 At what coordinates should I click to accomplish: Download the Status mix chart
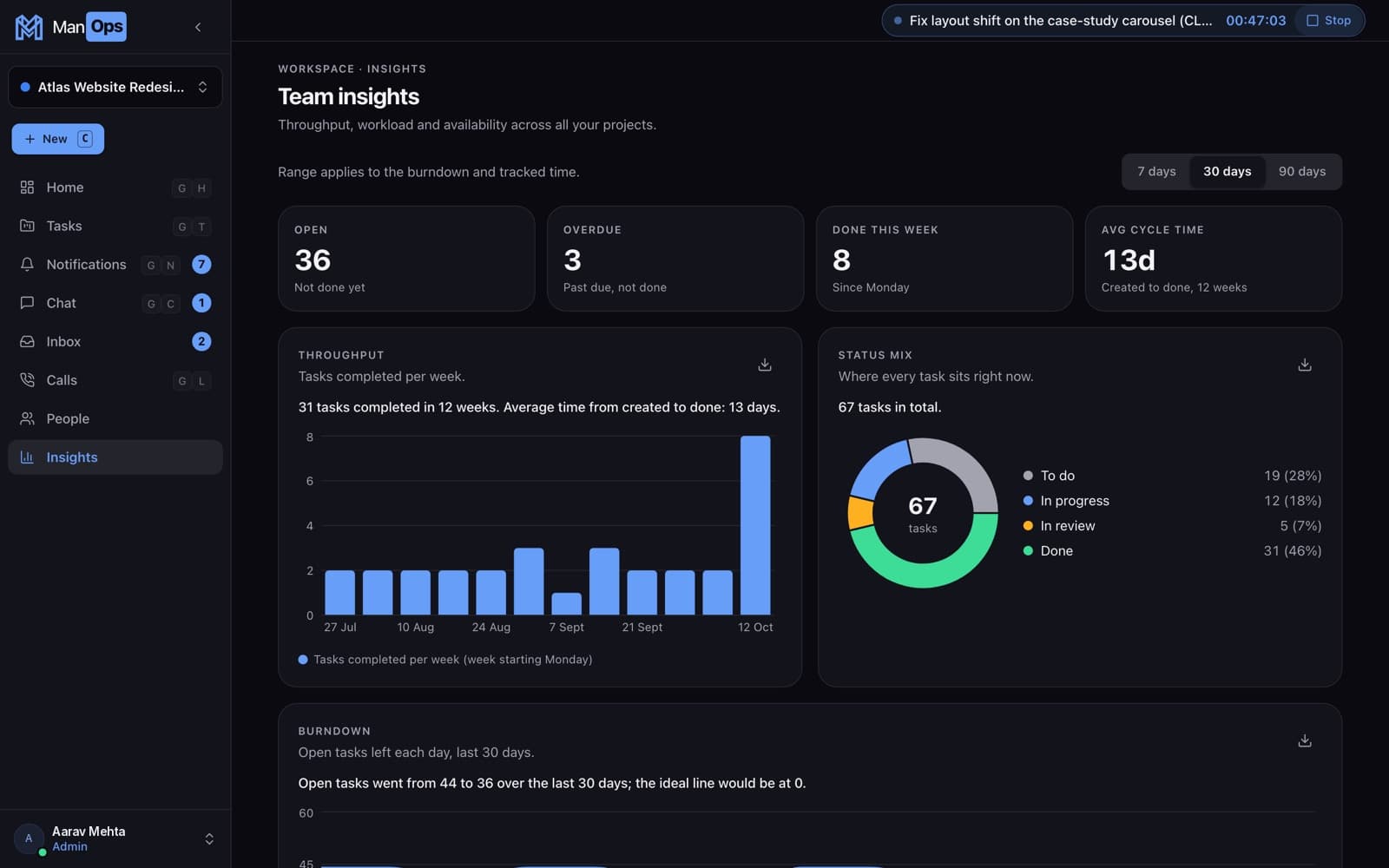(x=1305, y=365)
